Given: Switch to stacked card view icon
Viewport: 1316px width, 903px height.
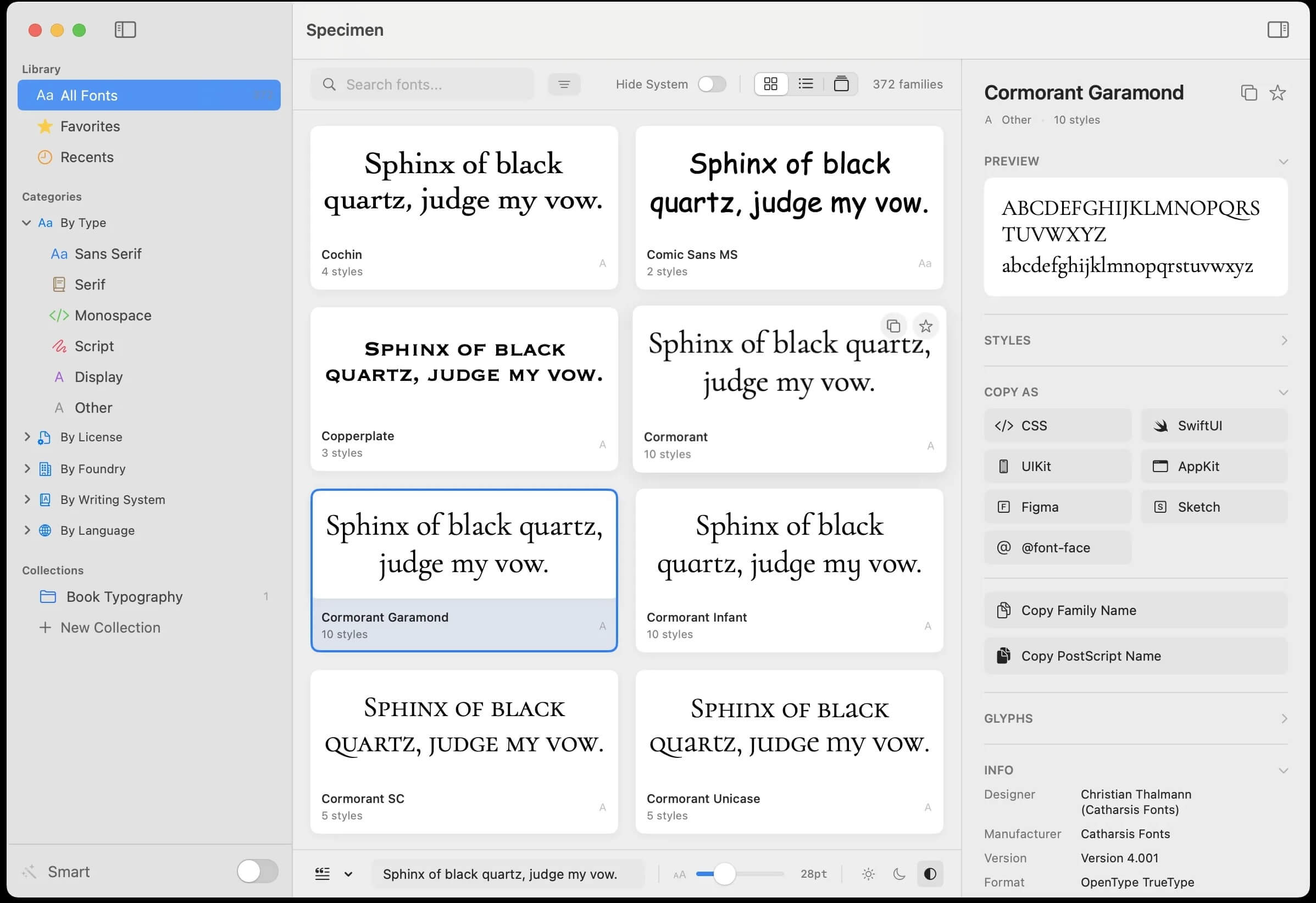Looking at the screenshot, I should click(841, 84).
